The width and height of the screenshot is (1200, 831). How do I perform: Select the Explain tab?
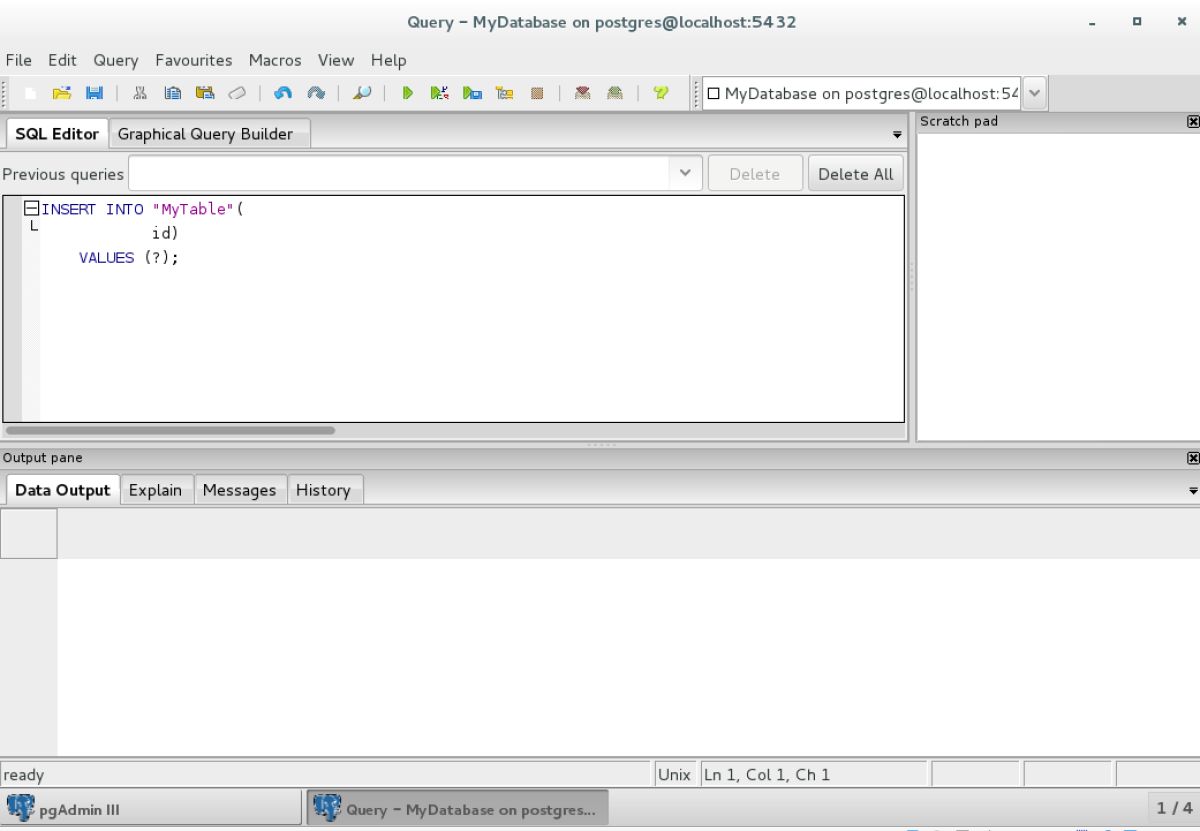(x=156, y=490)
